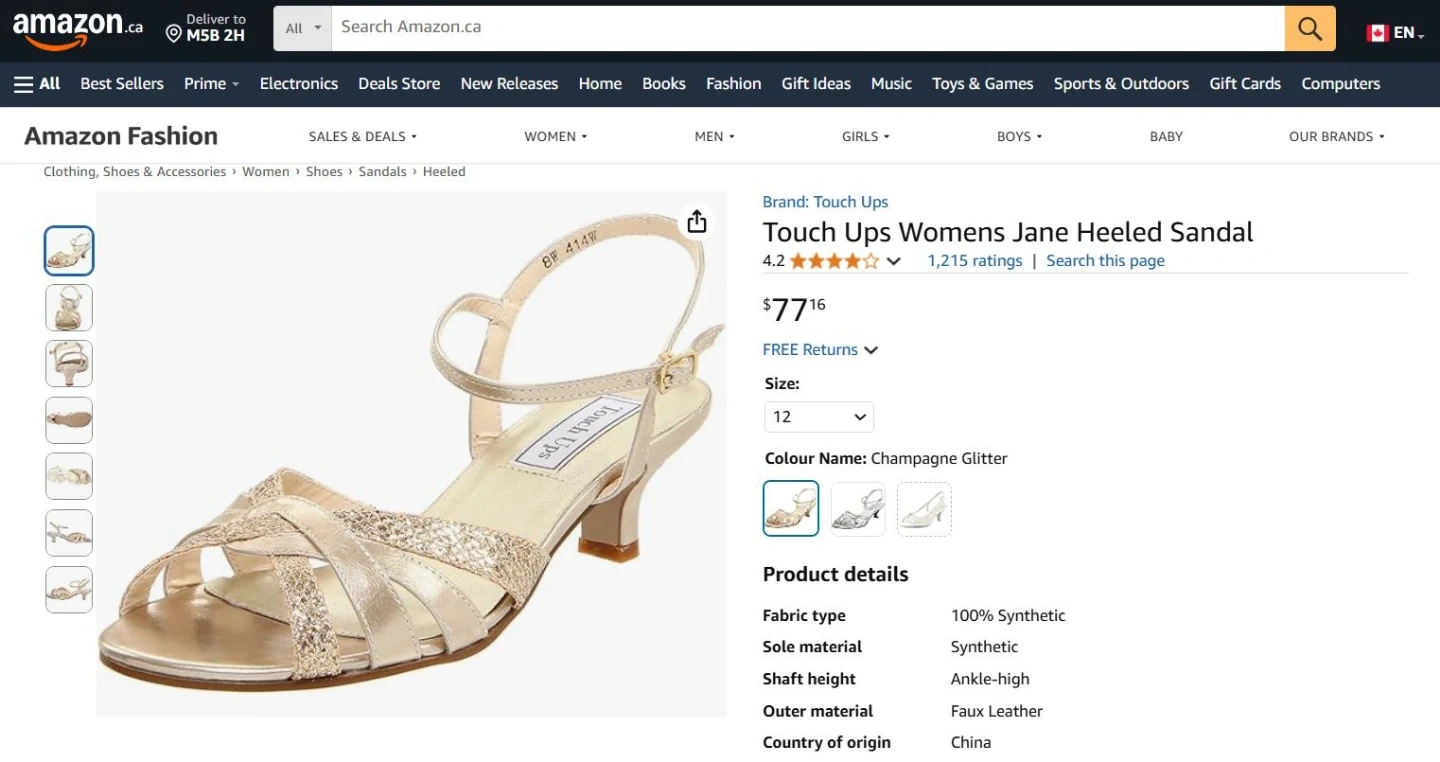This screenshot has height=762, width=1440.
Task: Expand the FREE Returns chevron
Action: point(871,350)
